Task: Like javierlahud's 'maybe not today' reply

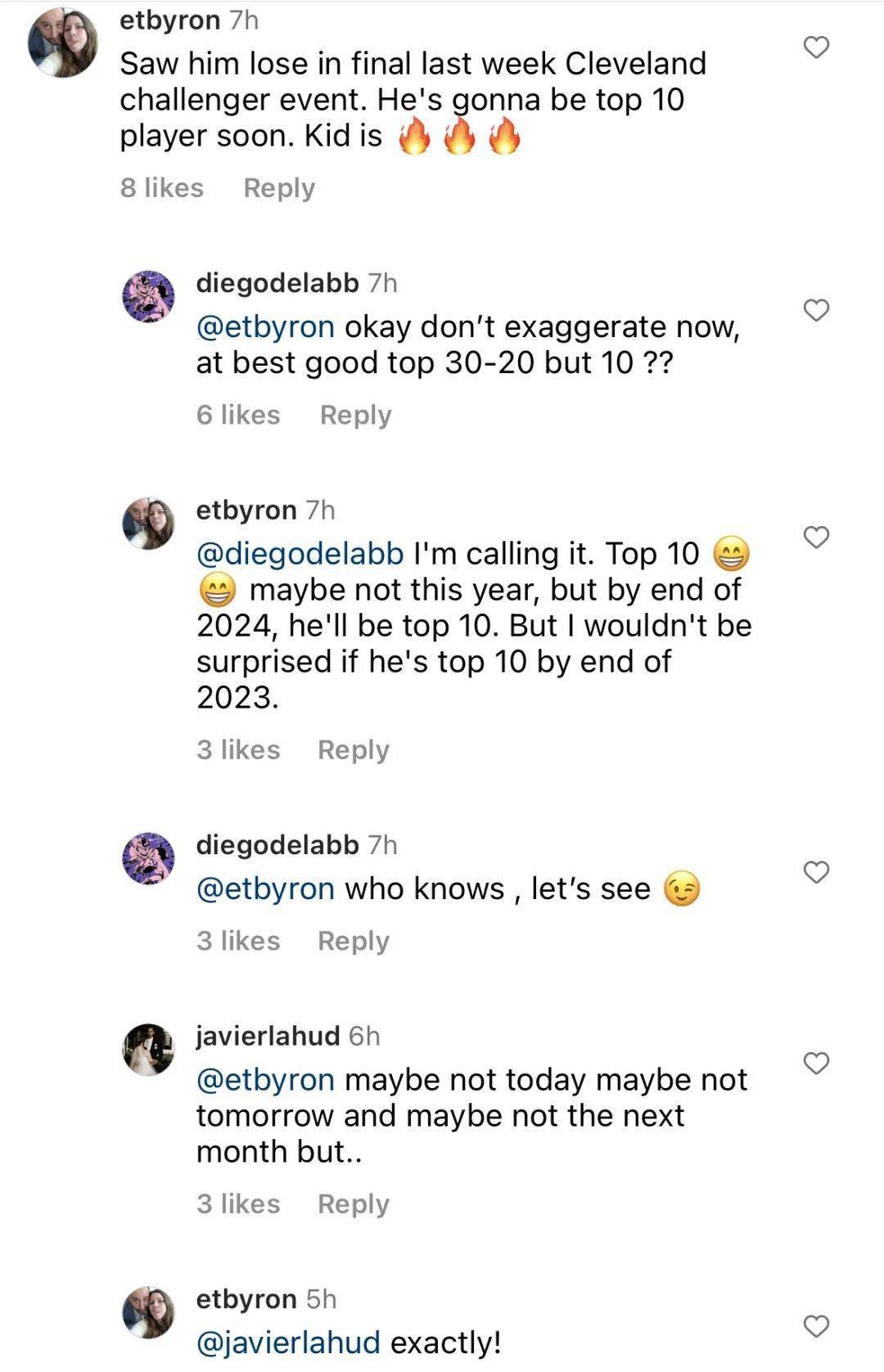Action: (x=816, y=1063)
